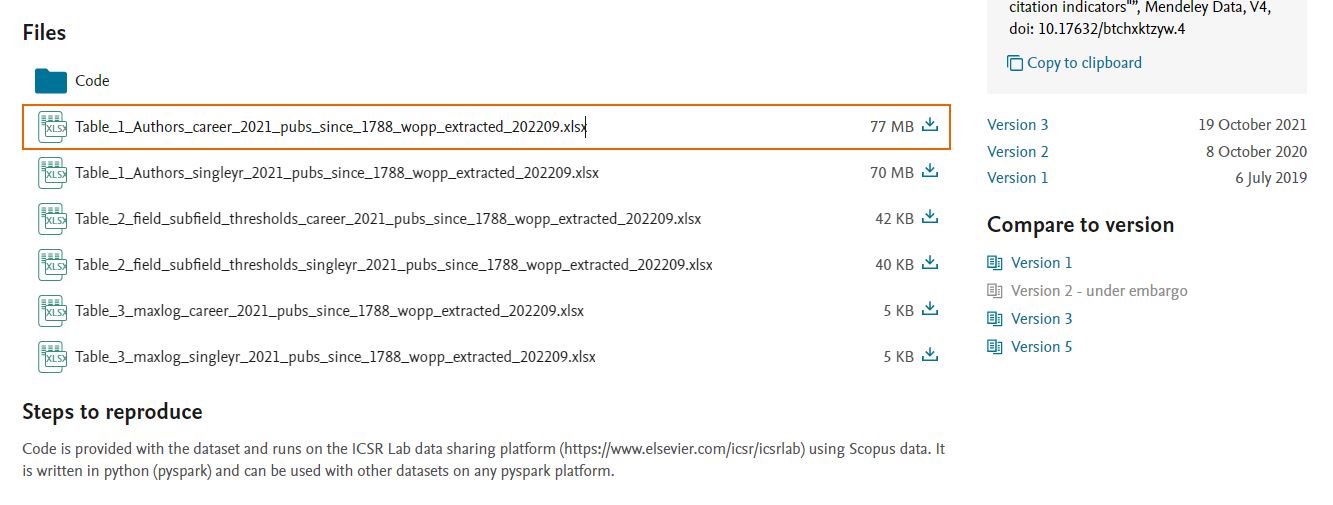
Task: Download Table_1_Authors_career xlsx file via download icon
Action: (930, 126)
